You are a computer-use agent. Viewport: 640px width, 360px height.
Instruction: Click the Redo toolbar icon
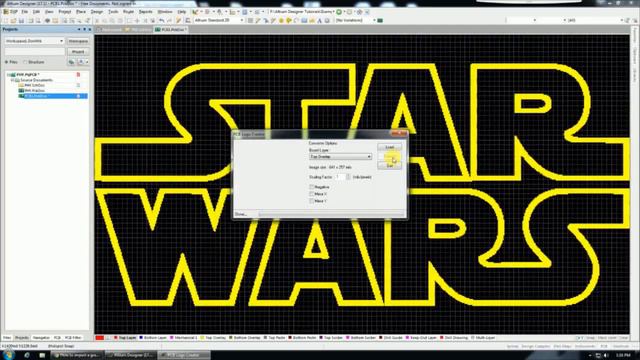pyautogui.click(x=169, y=20)
